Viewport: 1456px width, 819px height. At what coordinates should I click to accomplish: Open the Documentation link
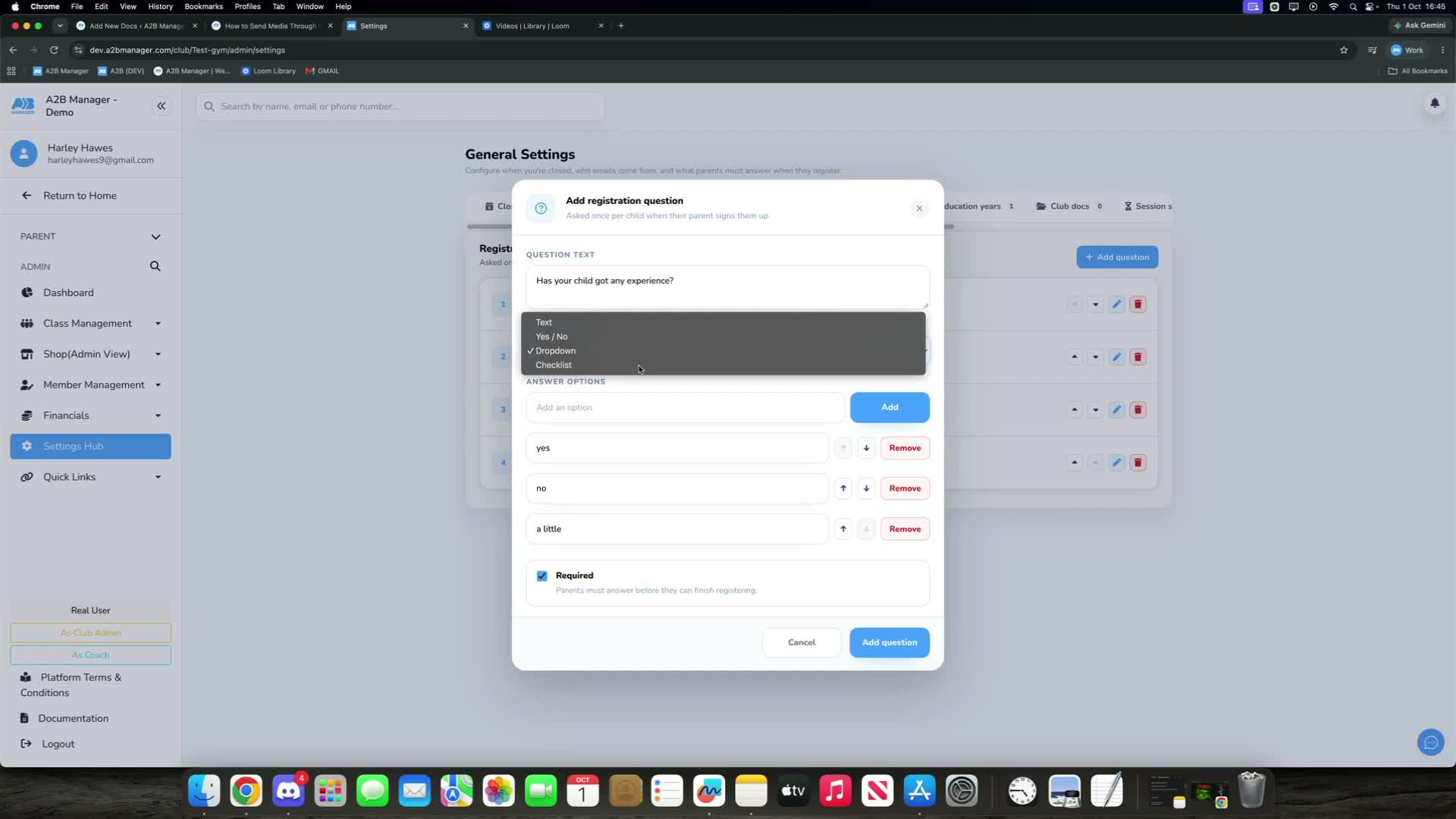click(74, 719)
